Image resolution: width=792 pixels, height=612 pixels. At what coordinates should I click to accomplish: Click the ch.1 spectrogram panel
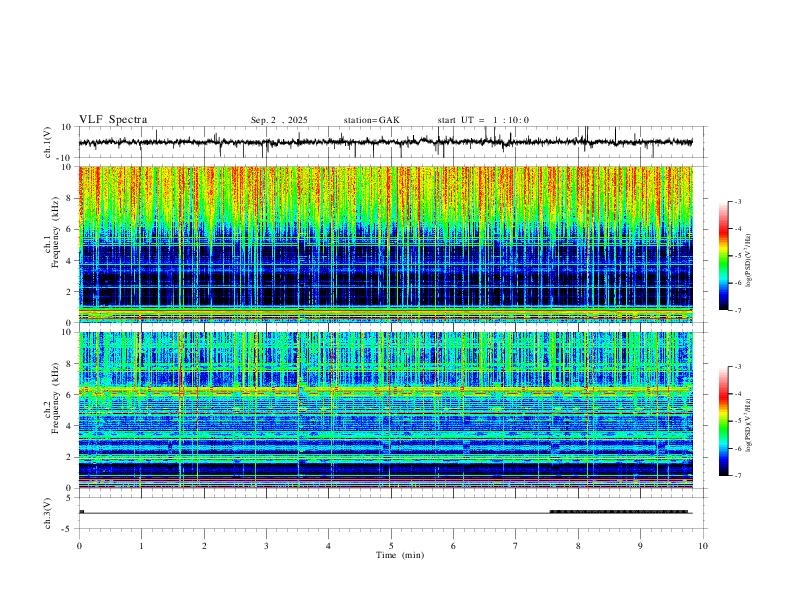pyautogui.click(x=386, y=244)
